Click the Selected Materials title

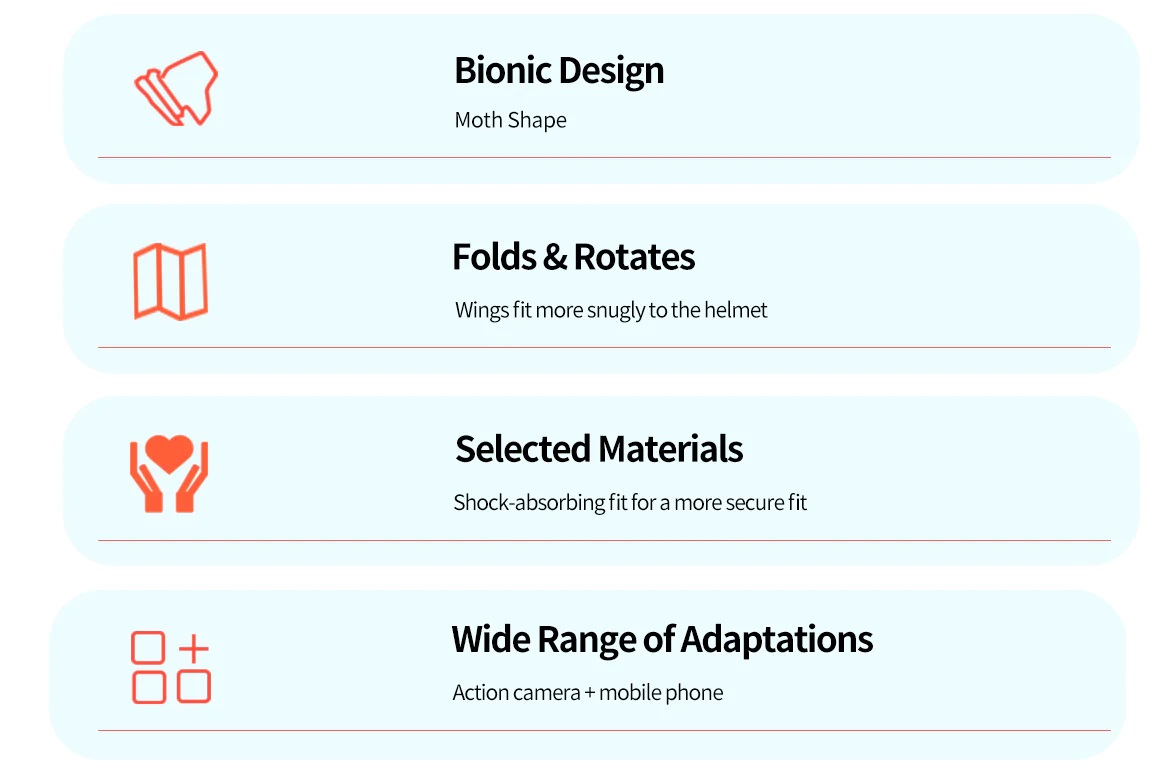coord(598,449)
